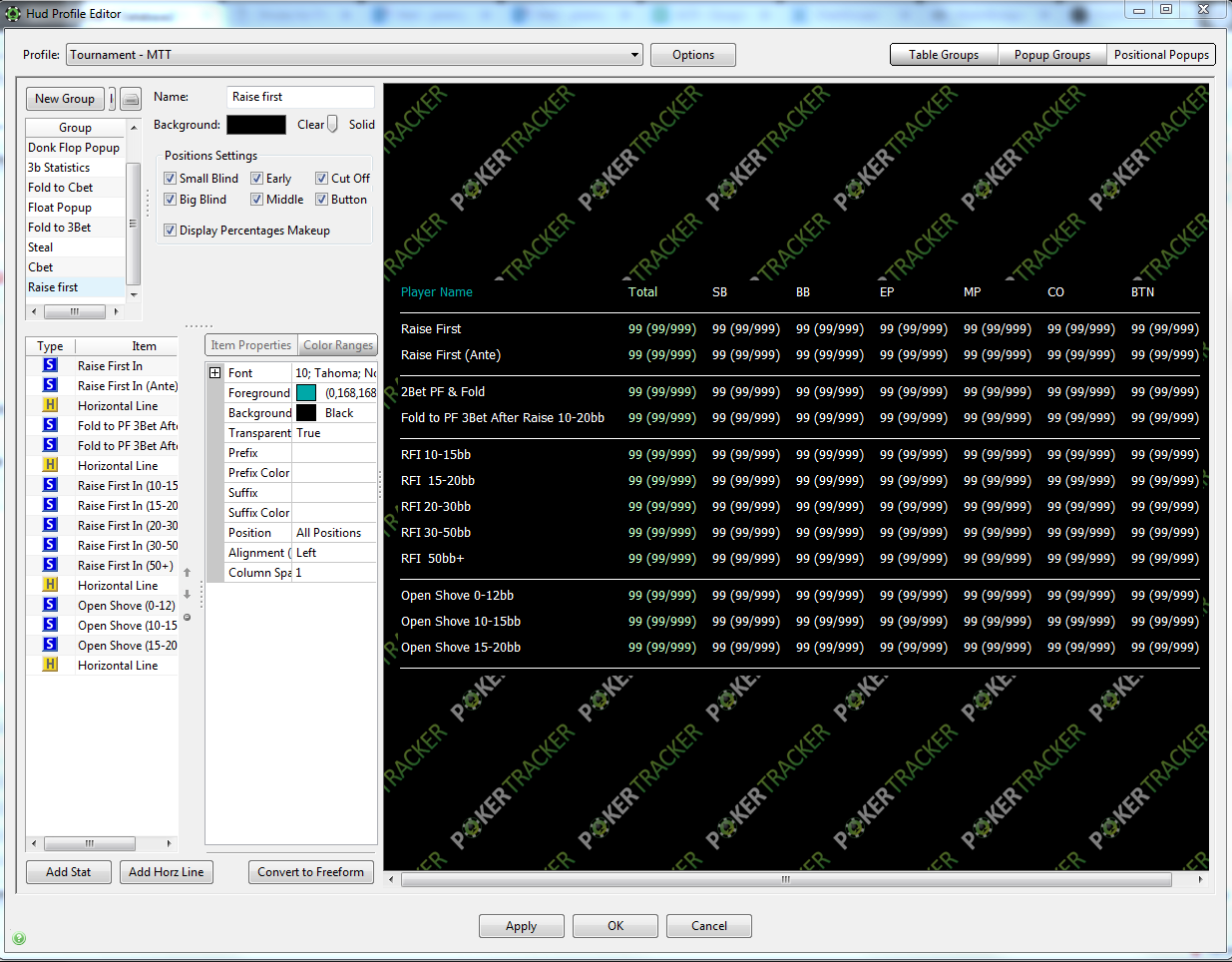Apply the HUD profile changes
The width and height of the screenshot is (1232, 962).
coord(522,926)
